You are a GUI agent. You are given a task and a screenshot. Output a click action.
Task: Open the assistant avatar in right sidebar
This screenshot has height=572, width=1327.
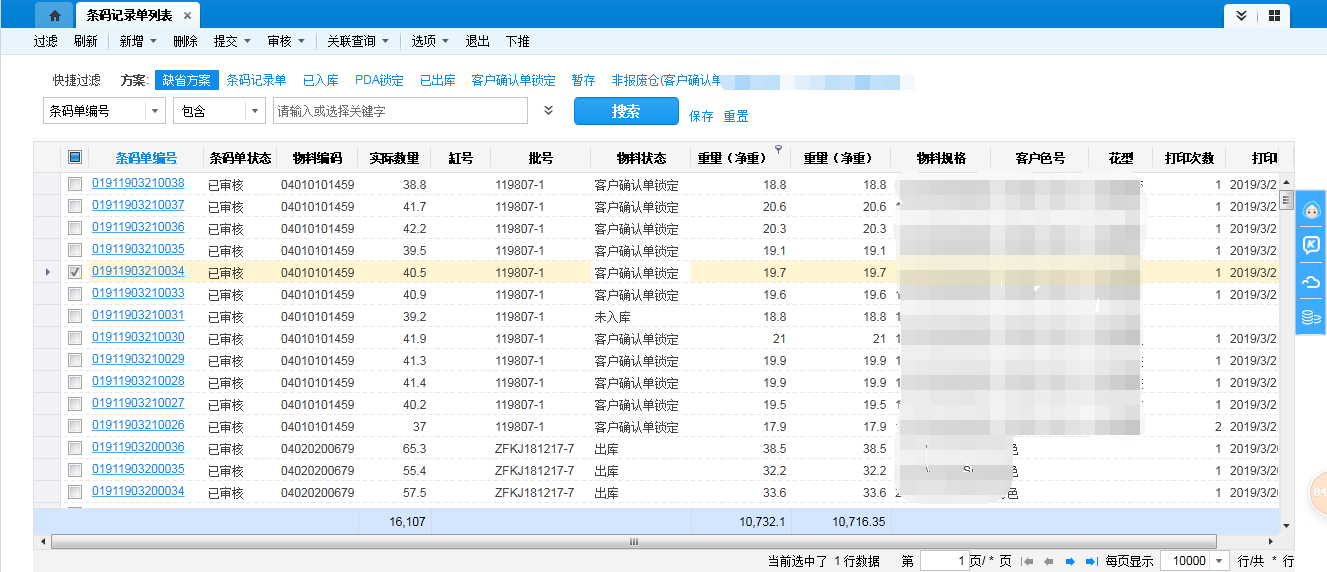pyautogui.click(x=1311, y=212)
